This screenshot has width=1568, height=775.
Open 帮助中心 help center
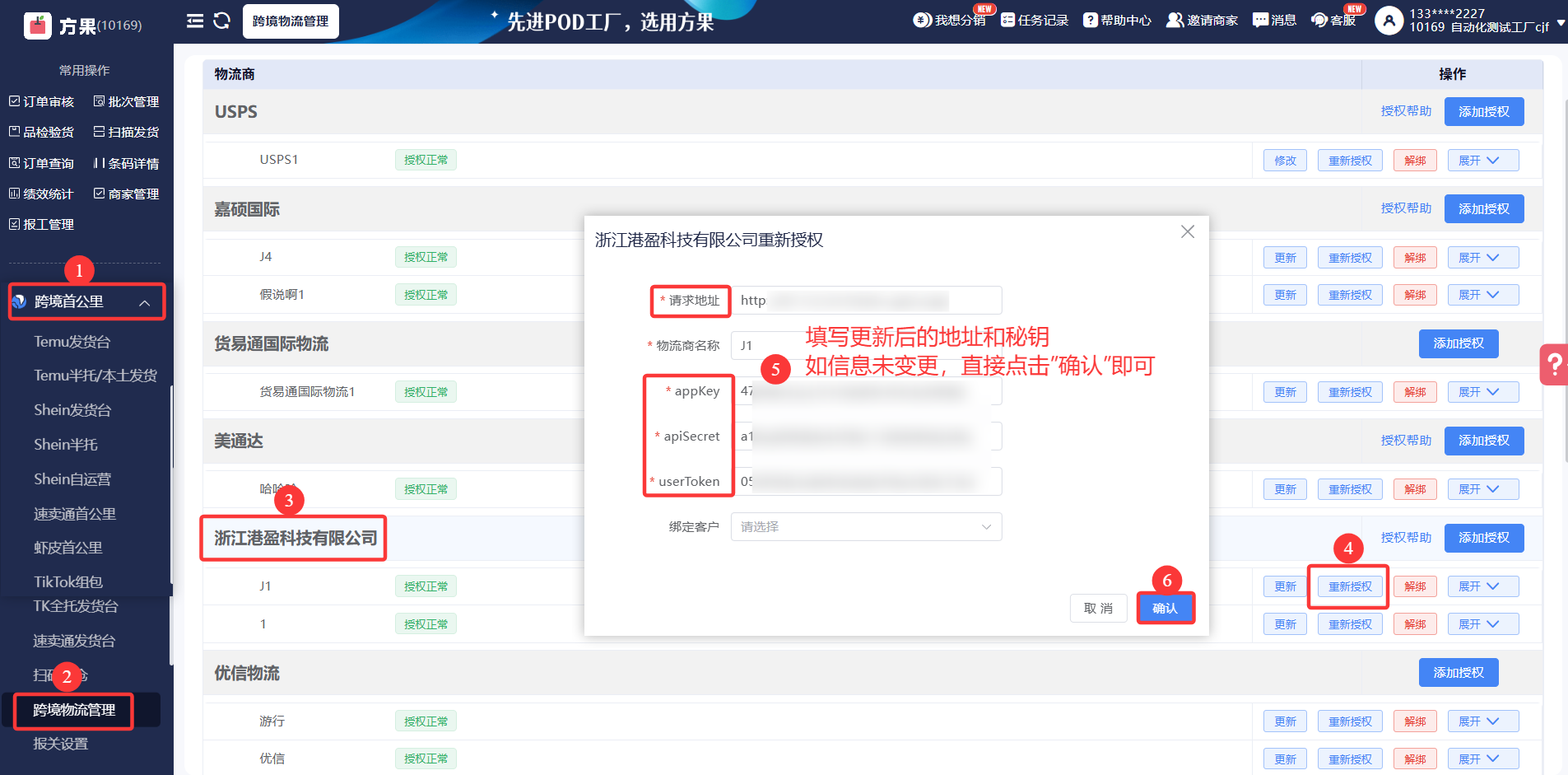(1117, 20)
